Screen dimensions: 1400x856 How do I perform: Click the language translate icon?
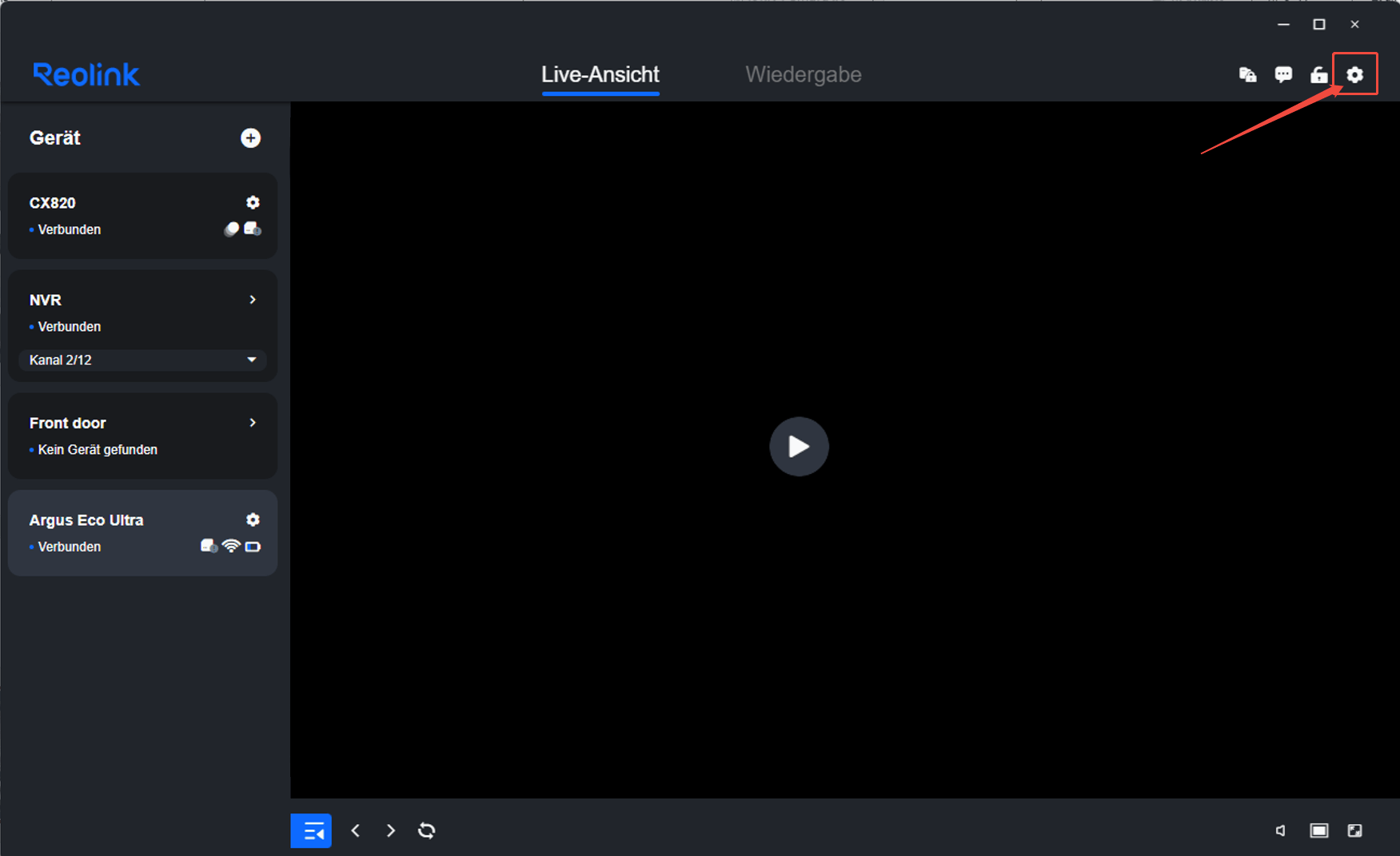click(1247, 74)
